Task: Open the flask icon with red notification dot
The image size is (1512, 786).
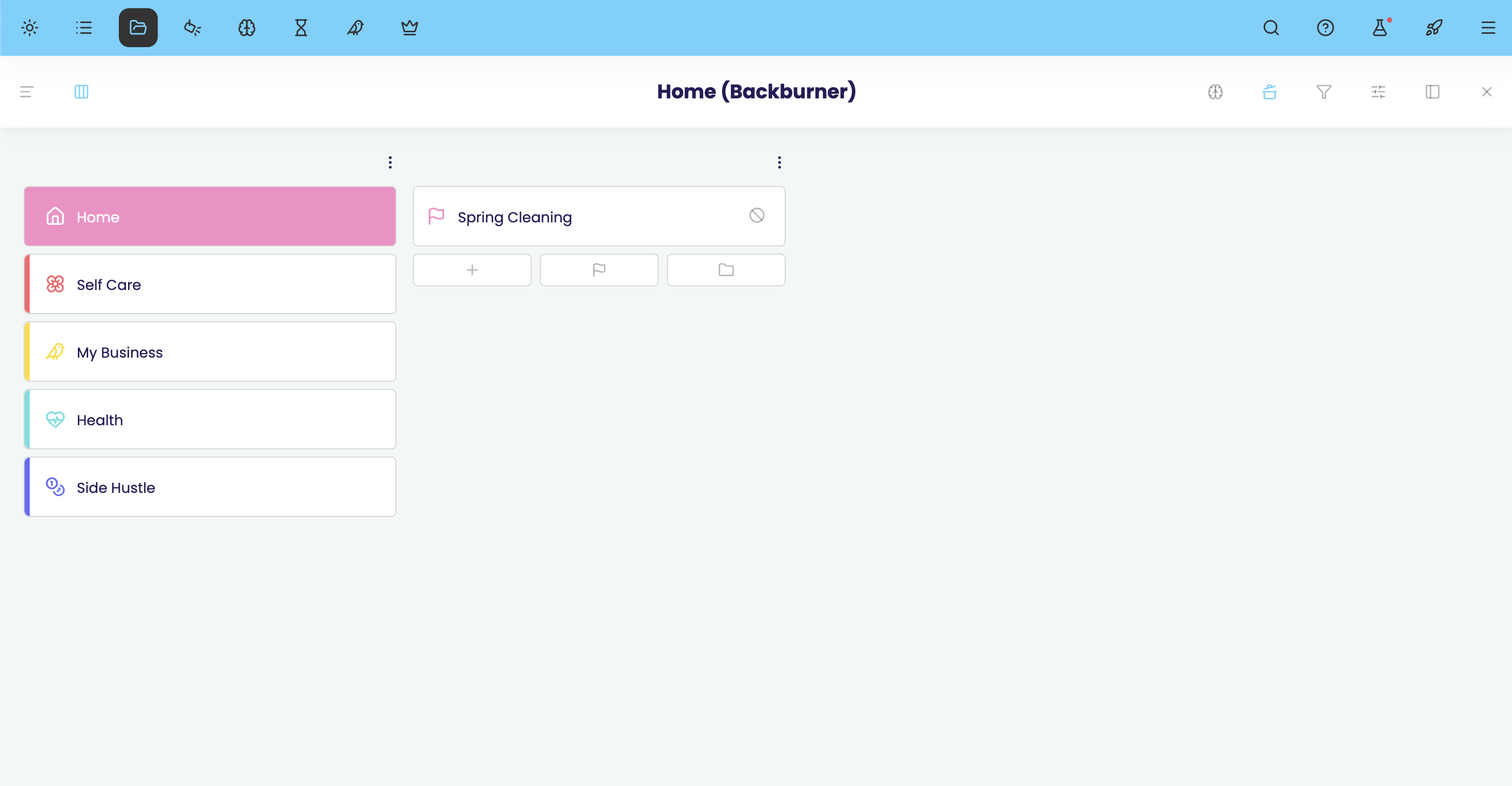Action: tap(1379, 28)
